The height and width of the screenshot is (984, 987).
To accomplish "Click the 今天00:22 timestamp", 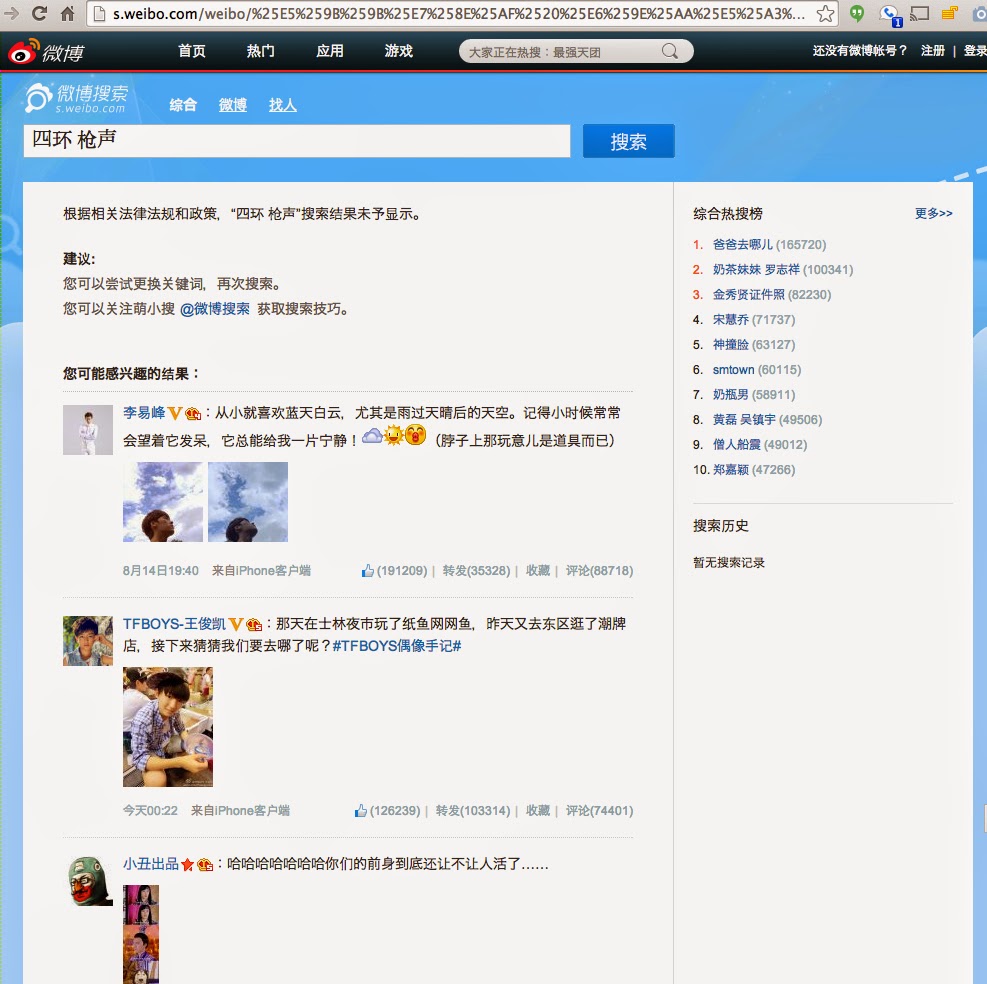I will coord(150,811).
